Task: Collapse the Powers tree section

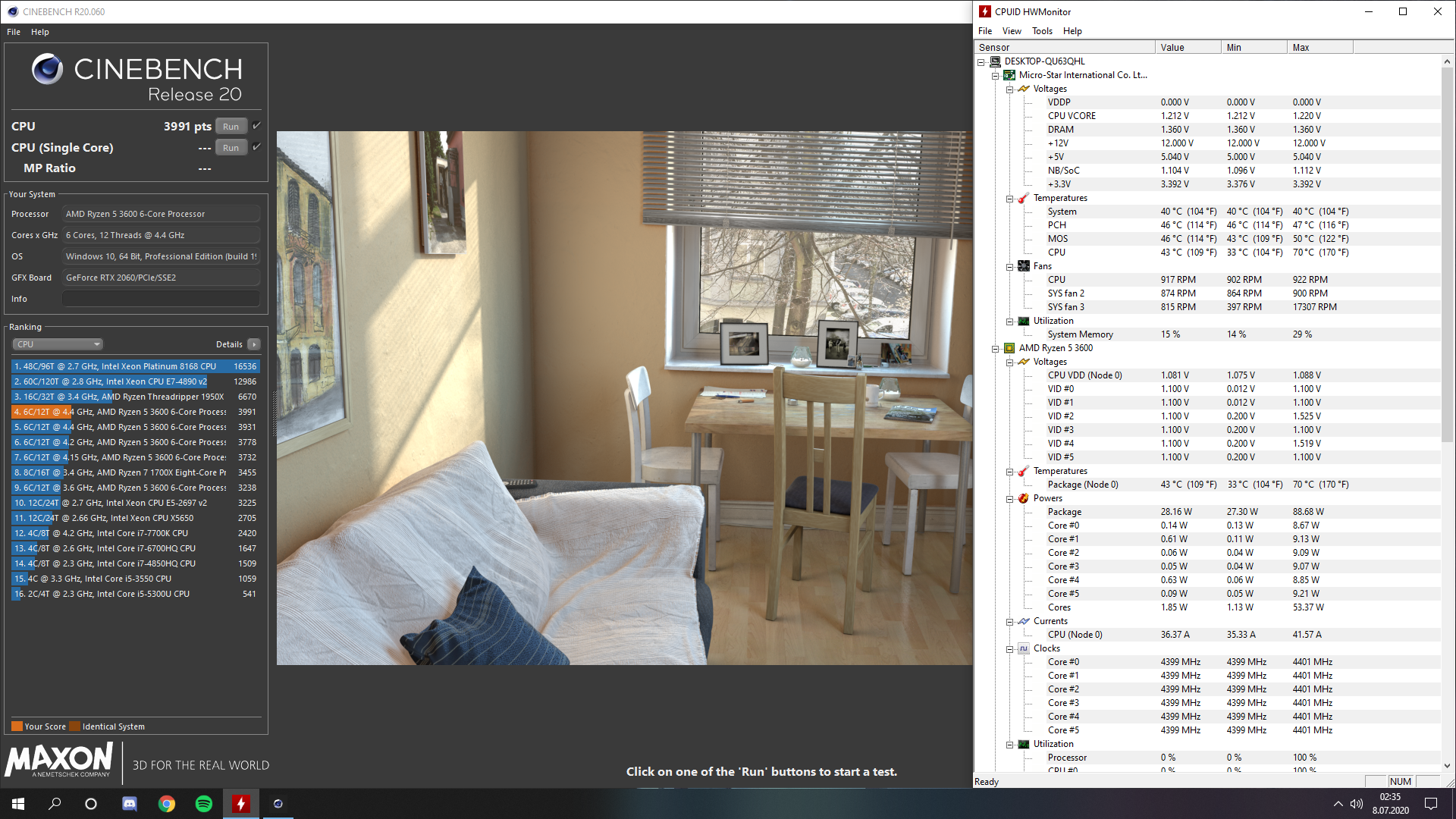Action: coord(1009,499)
